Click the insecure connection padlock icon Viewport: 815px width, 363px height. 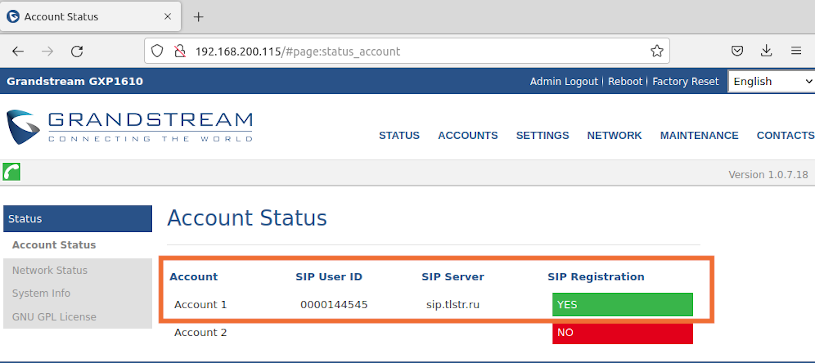(x=180, y=51)
